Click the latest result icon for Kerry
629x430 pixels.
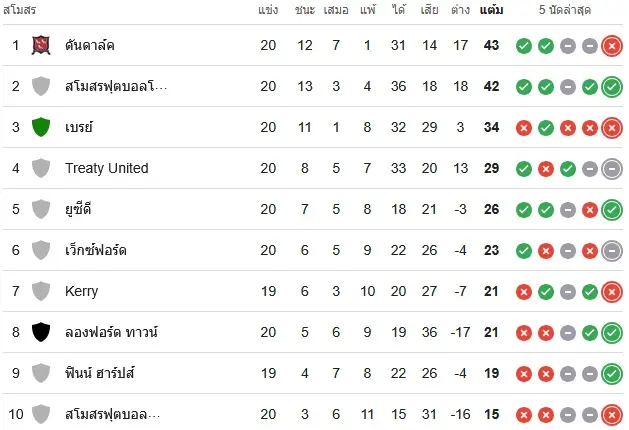point(612,292)
